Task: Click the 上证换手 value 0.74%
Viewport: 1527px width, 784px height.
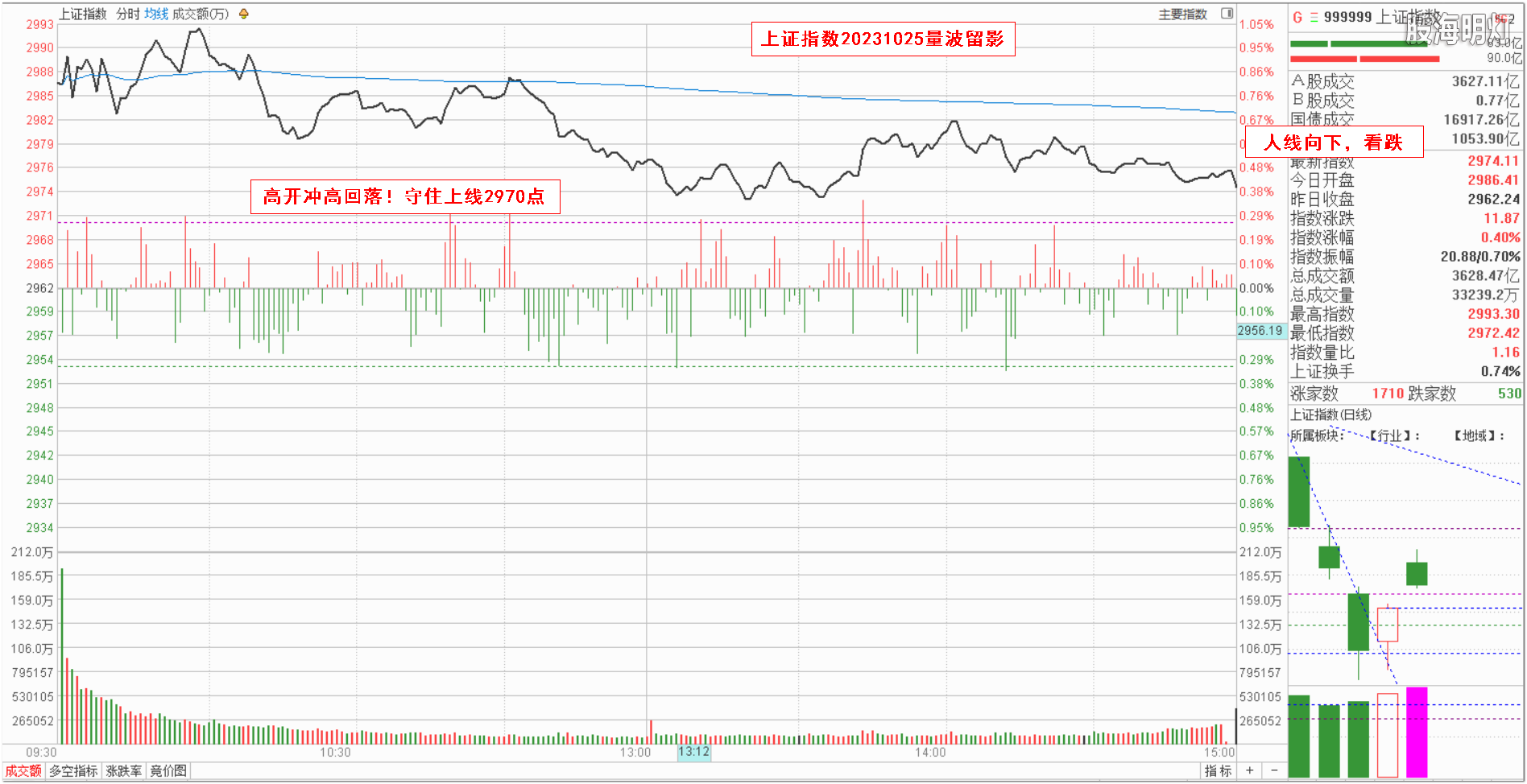Action: coord(1500,371)
